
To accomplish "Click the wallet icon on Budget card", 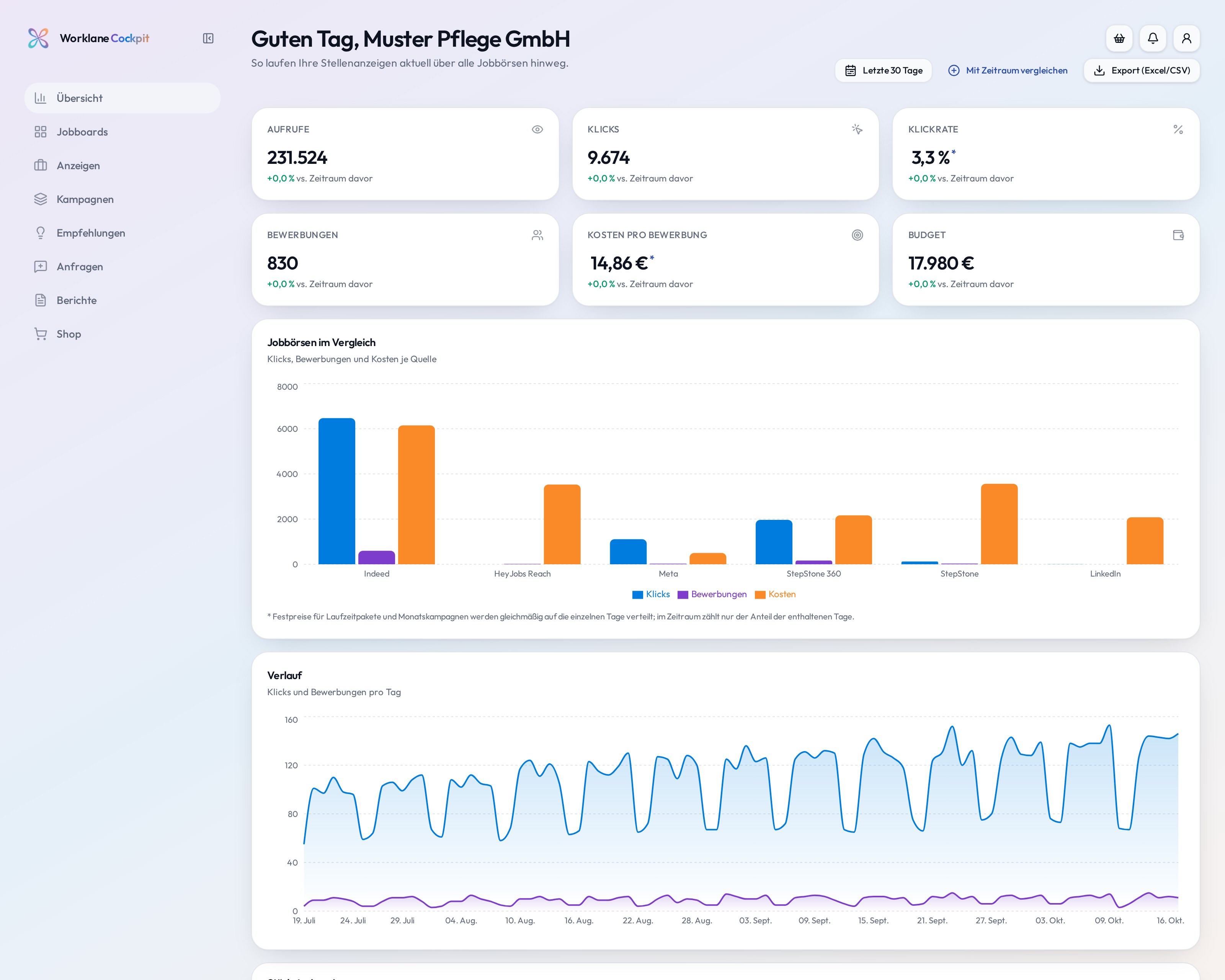I will [x=1178, y=235].
